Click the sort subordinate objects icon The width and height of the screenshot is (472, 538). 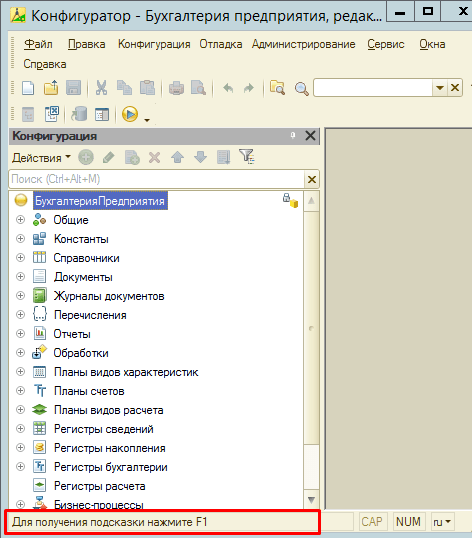223,157
